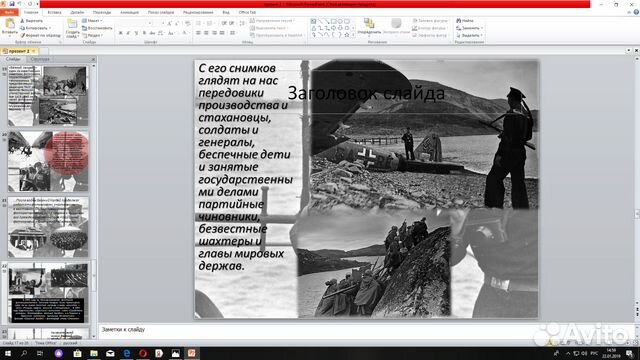Toggle italic formatting icon

pos(128,33)
